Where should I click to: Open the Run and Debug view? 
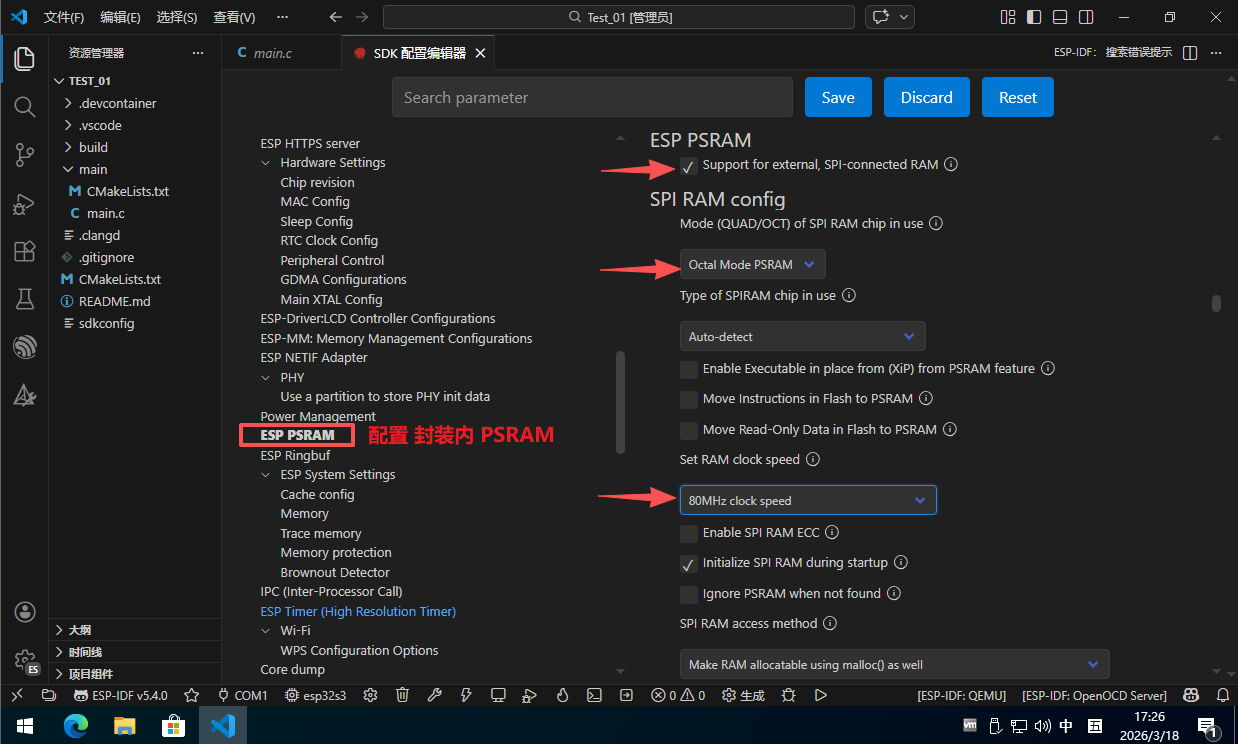25,203
